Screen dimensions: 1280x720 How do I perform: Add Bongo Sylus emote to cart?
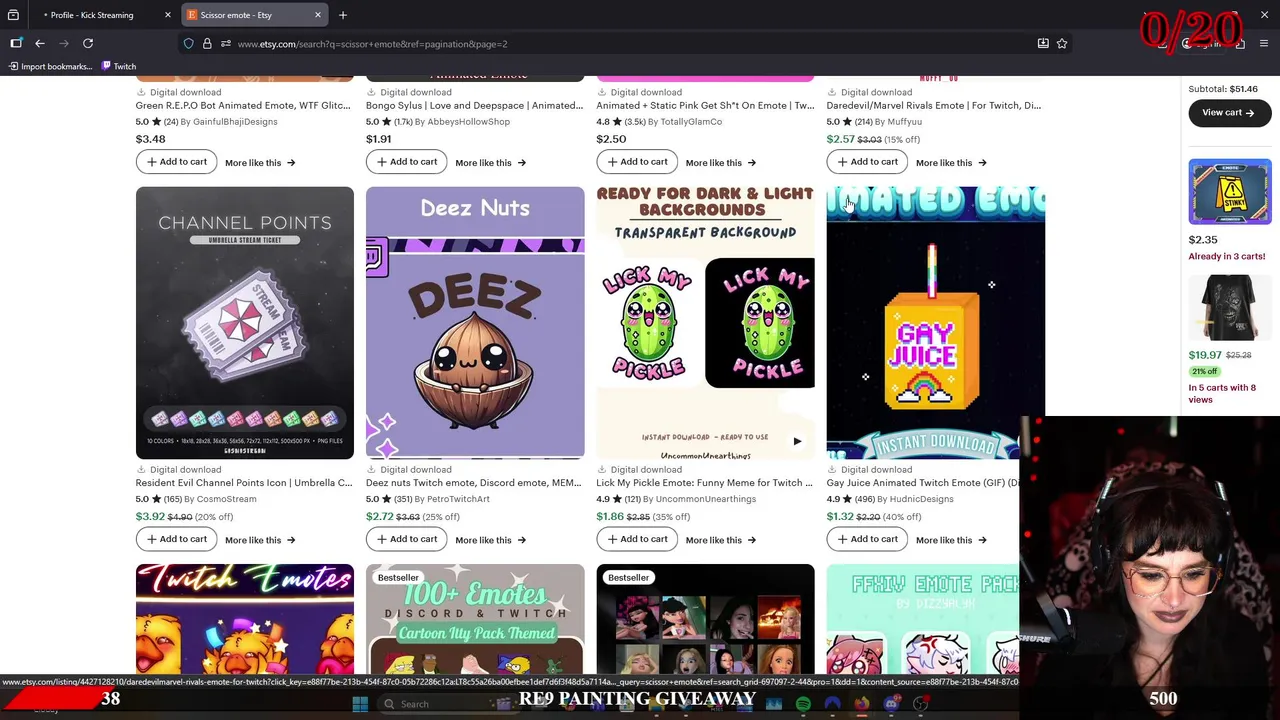406,162
